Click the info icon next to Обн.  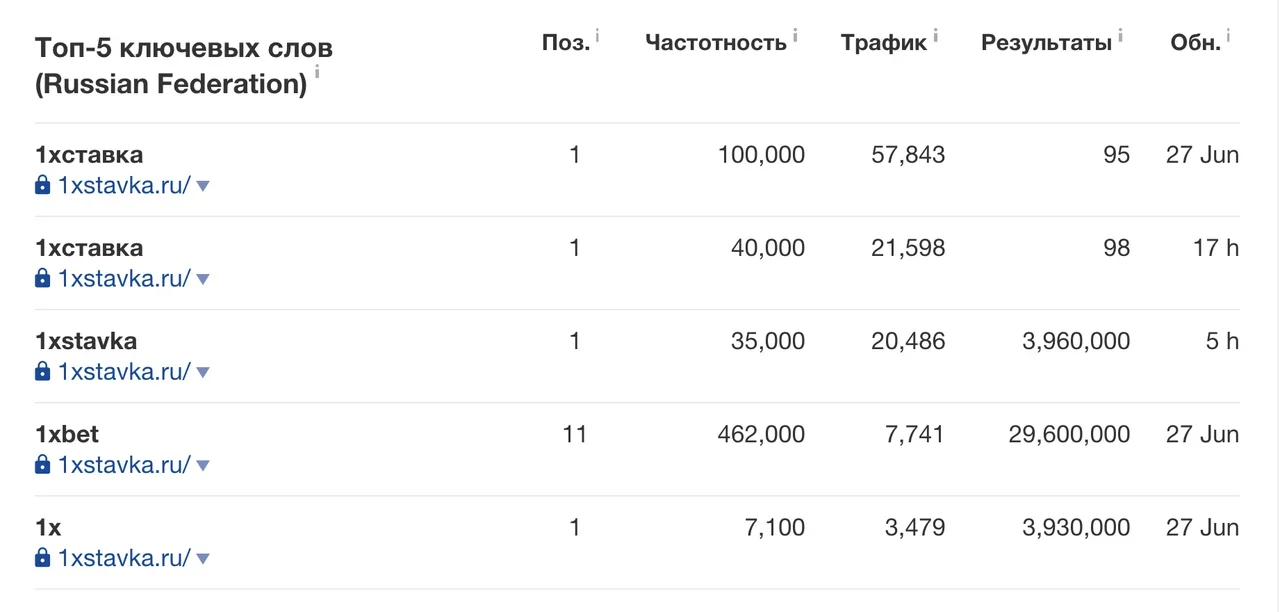(1229, 36)
